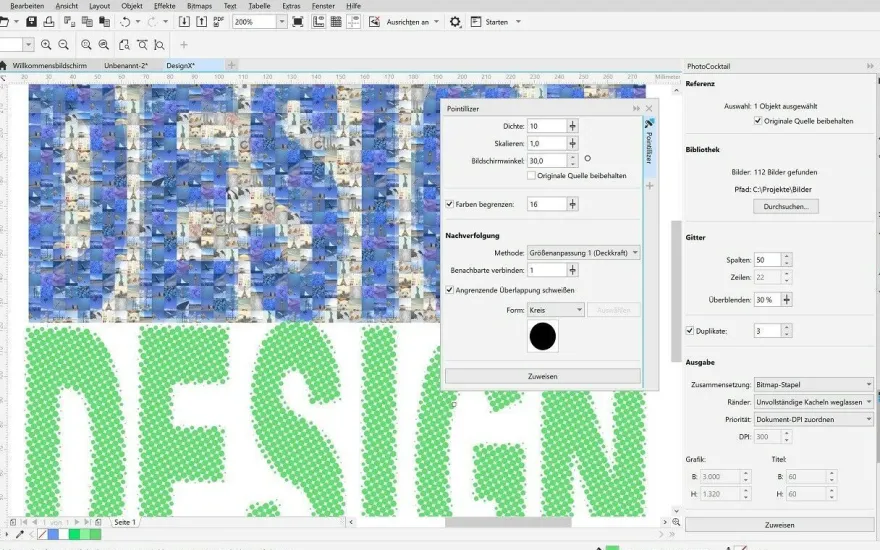This screenshot has height=550, width=880.
Task: Click Zuweisen in the Pointillizer panel
Action: click(x=543, y=377)
